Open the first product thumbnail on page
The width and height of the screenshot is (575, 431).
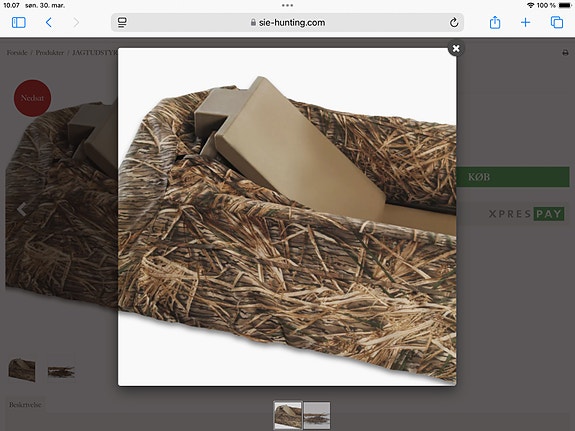point(22,370)
